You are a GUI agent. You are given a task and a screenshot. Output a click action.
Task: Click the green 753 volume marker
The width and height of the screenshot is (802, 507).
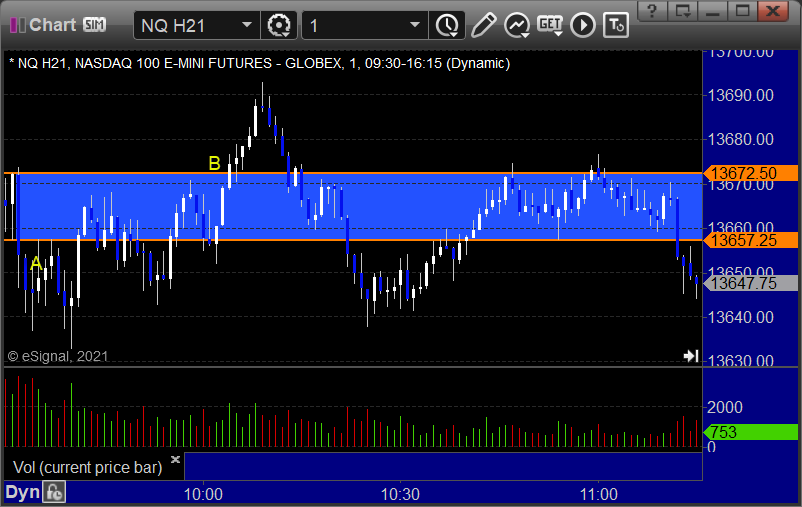751,432
